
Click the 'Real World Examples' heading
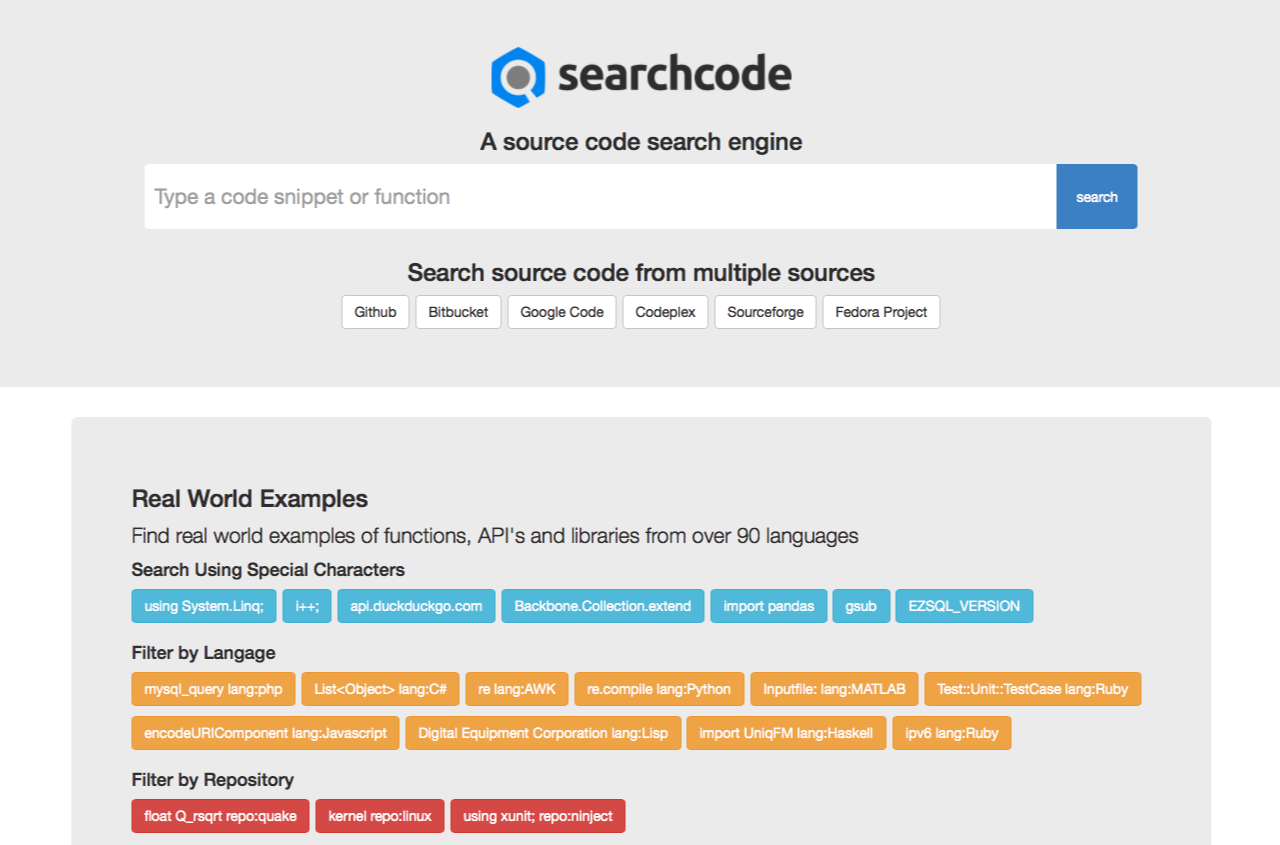coord(250,498)
